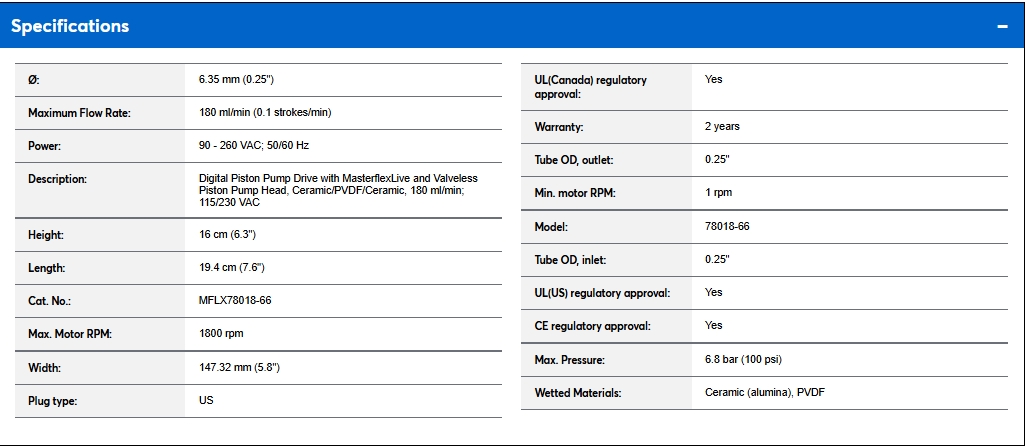Screen dimensions: 1026x446
Task: Select the 1800 rpm motor value
Action: (x=221, y=333)
